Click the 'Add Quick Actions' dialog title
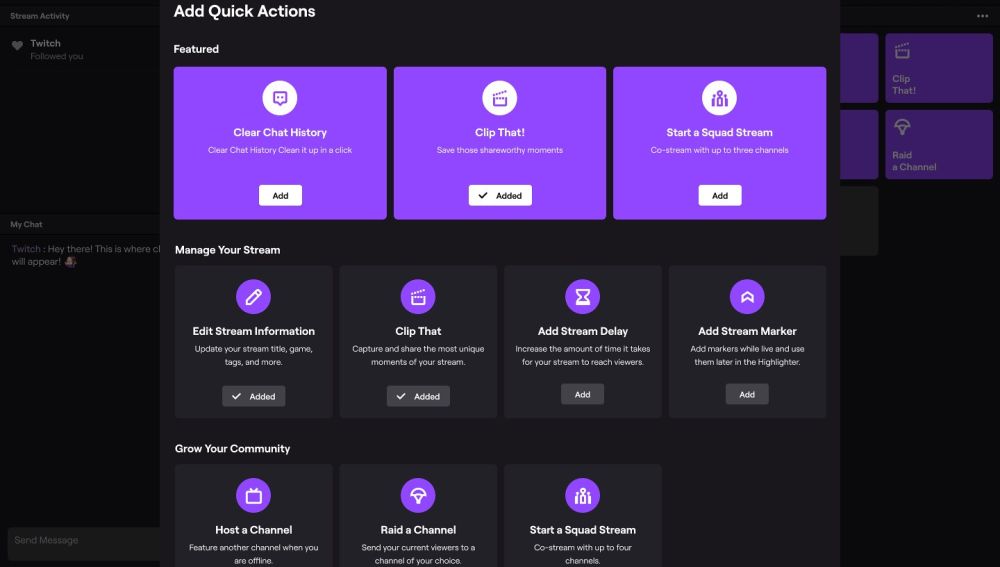Screen dimensions: 1000x567 [x=244, y=11]
